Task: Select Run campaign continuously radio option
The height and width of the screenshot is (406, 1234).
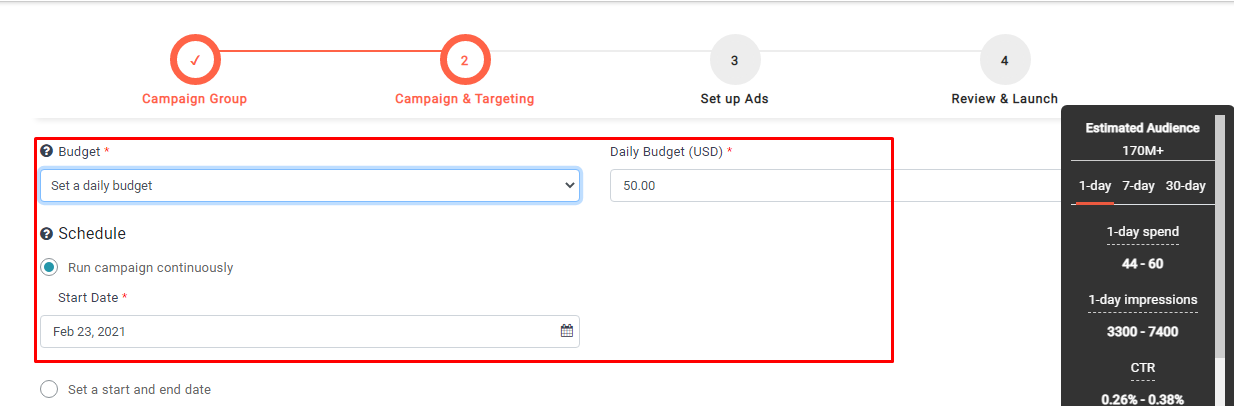Action: [x=50, y=267]
